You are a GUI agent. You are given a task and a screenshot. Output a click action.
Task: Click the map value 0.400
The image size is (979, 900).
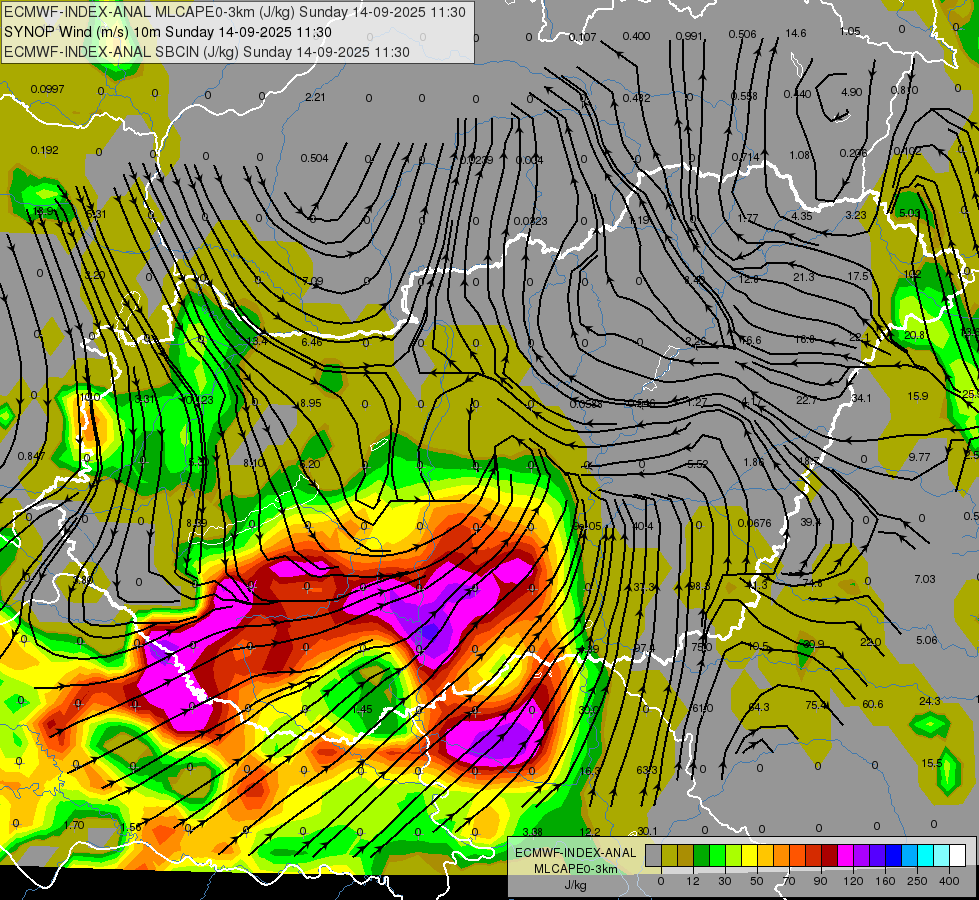(636, 37)
